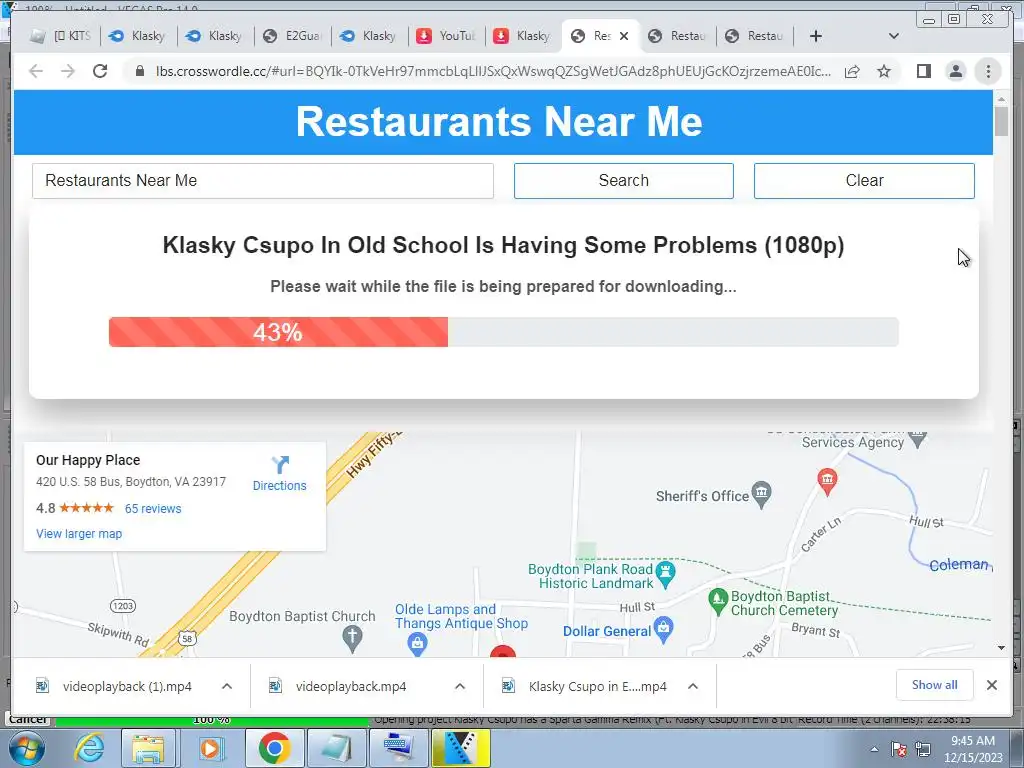
Task: Switch to the KITS tab
Action: pyautogui.click(x=63, y=36)
